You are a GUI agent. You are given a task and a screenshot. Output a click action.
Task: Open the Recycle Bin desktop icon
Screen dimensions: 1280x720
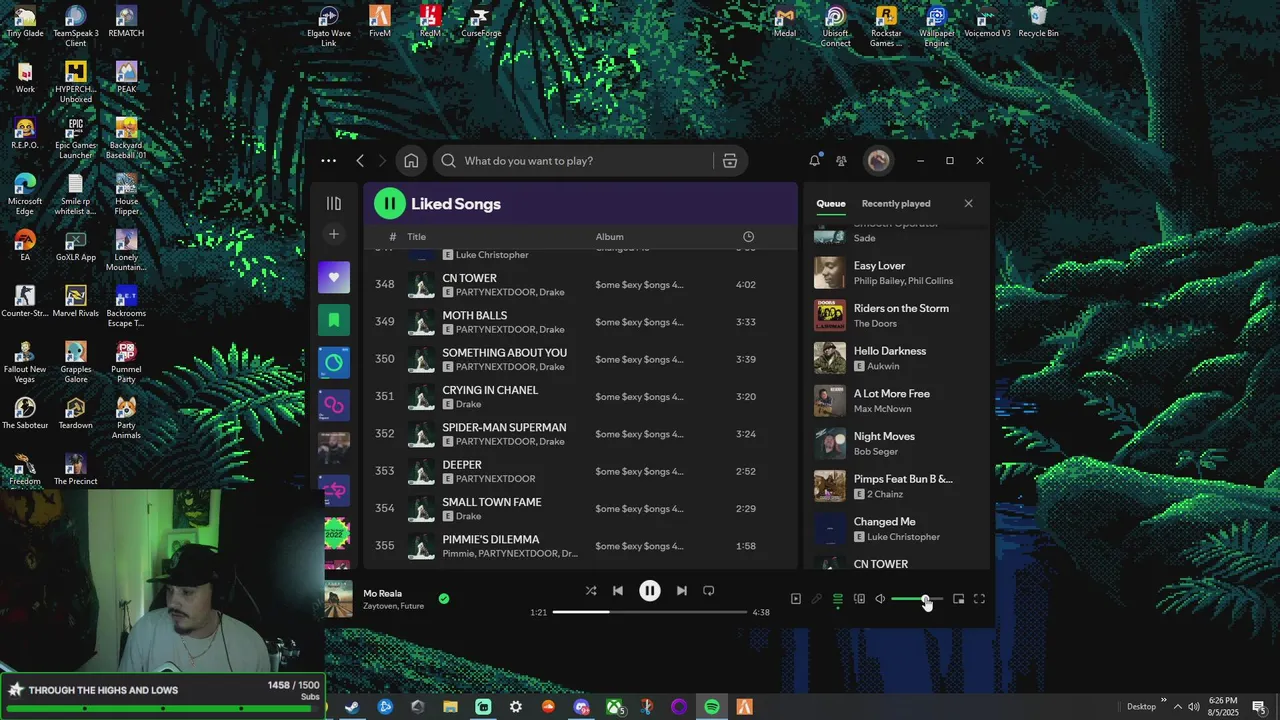point(1038,22)
